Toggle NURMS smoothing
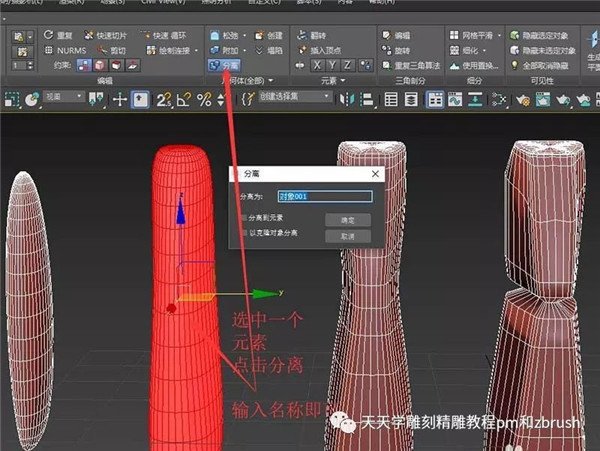Image resolution: width=600 pixels, height=451 pixels. (x=65, y=50)
